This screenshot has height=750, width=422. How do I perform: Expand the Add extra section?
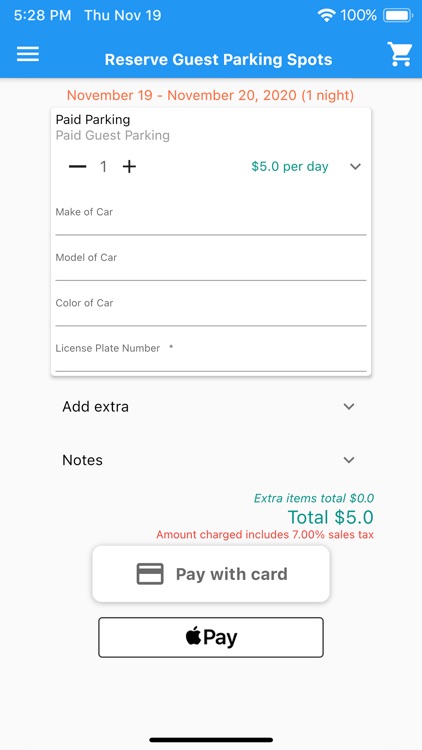[x=211, y=407]
